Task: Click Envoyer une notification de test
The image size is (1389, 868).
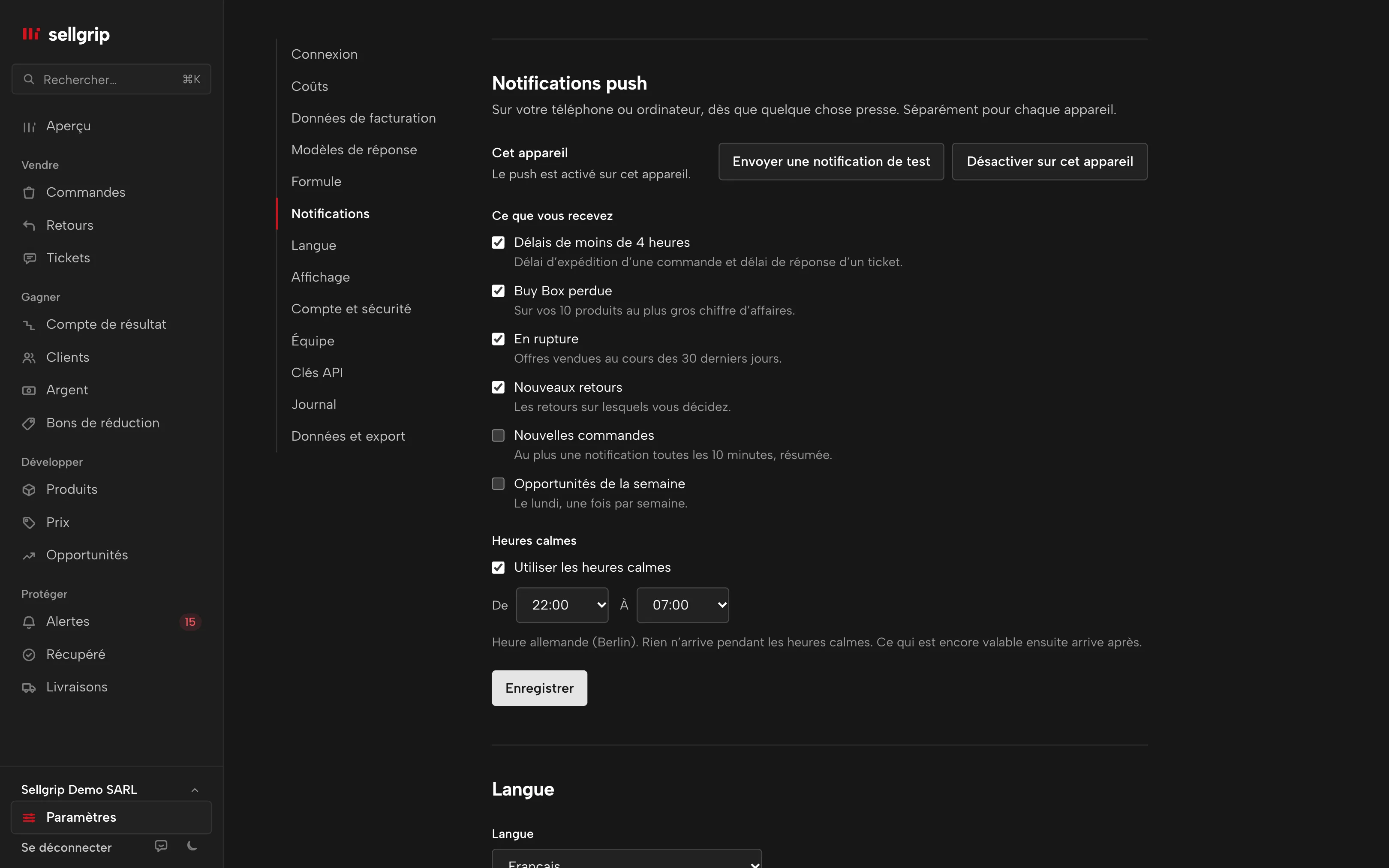Action: click(x=831, y=161)
